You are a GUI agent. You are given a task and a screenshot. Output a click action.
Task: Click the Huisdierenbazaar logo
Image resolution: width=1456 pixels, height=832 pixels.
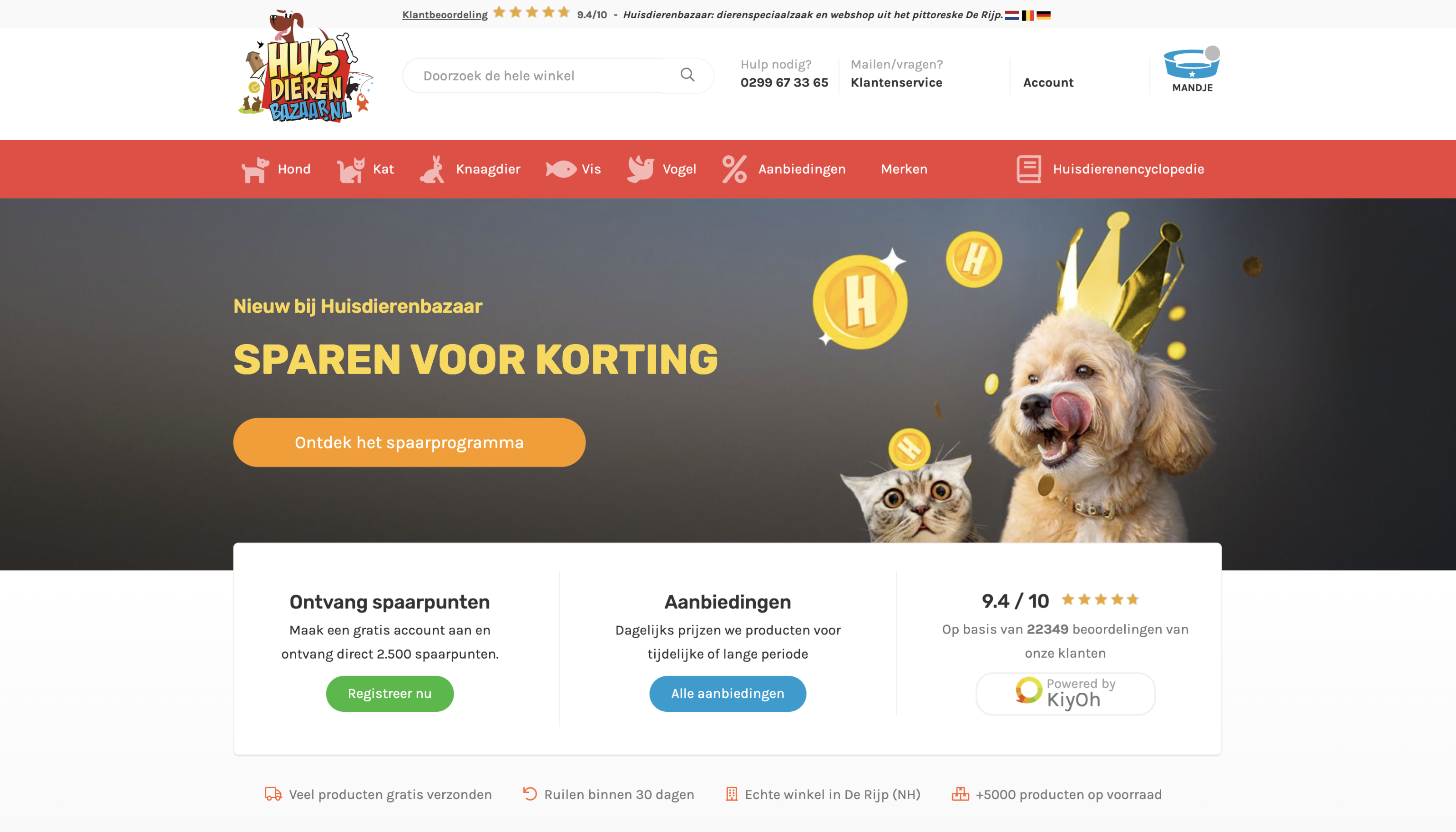tap(306, 66)
